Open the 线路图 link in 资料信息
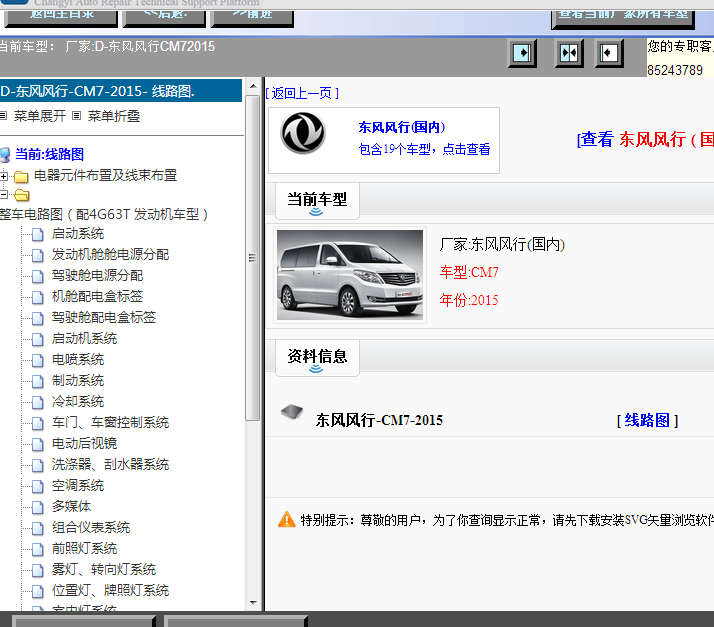The width and height of the screenshot is (714, 627). pos(647,420)
